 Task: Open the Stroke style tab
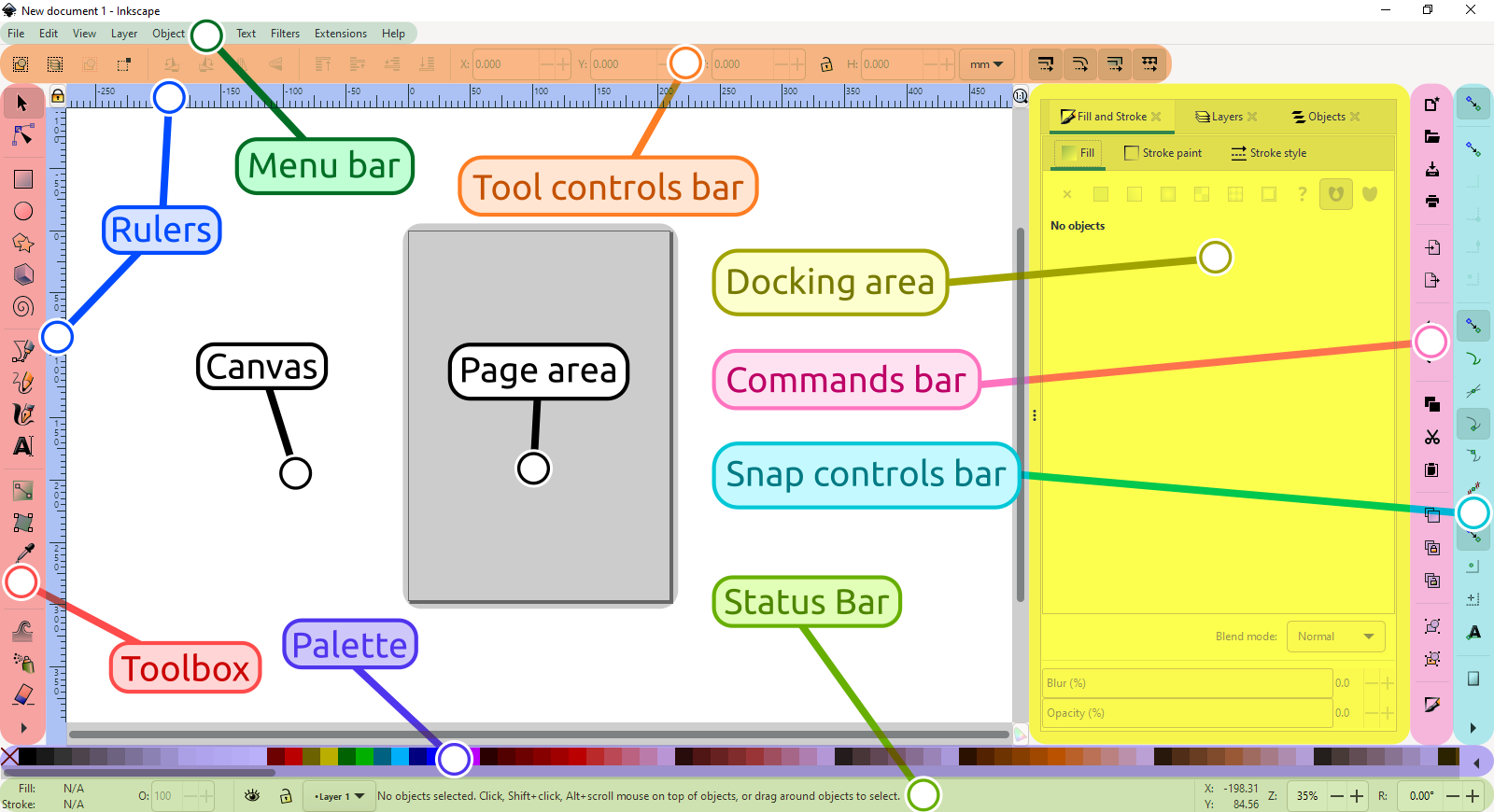click(x=1269, y=153)
